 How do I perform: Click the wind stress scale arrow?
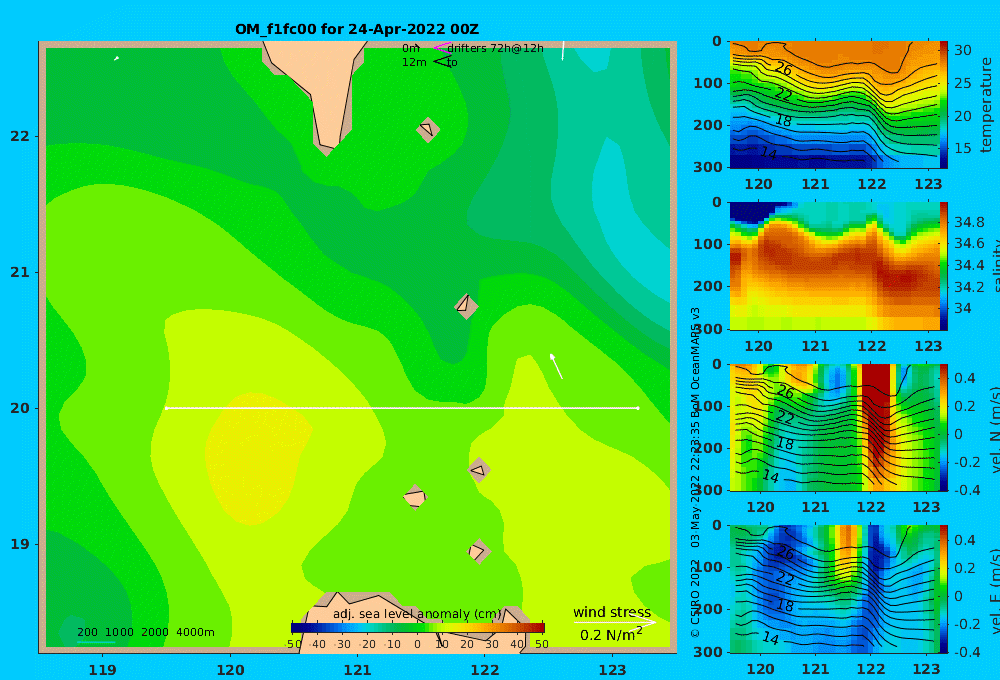tap(615, 622)
